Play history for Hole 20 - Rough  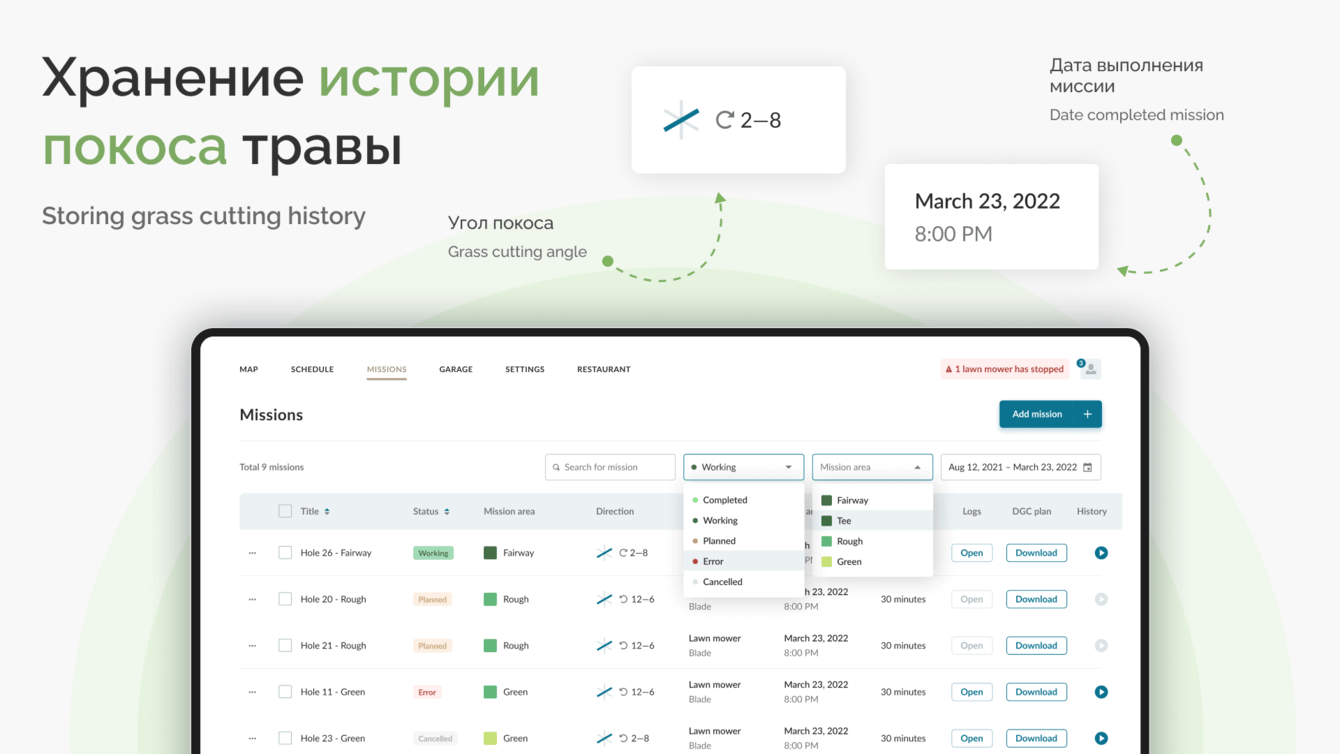coord(1101,599)
